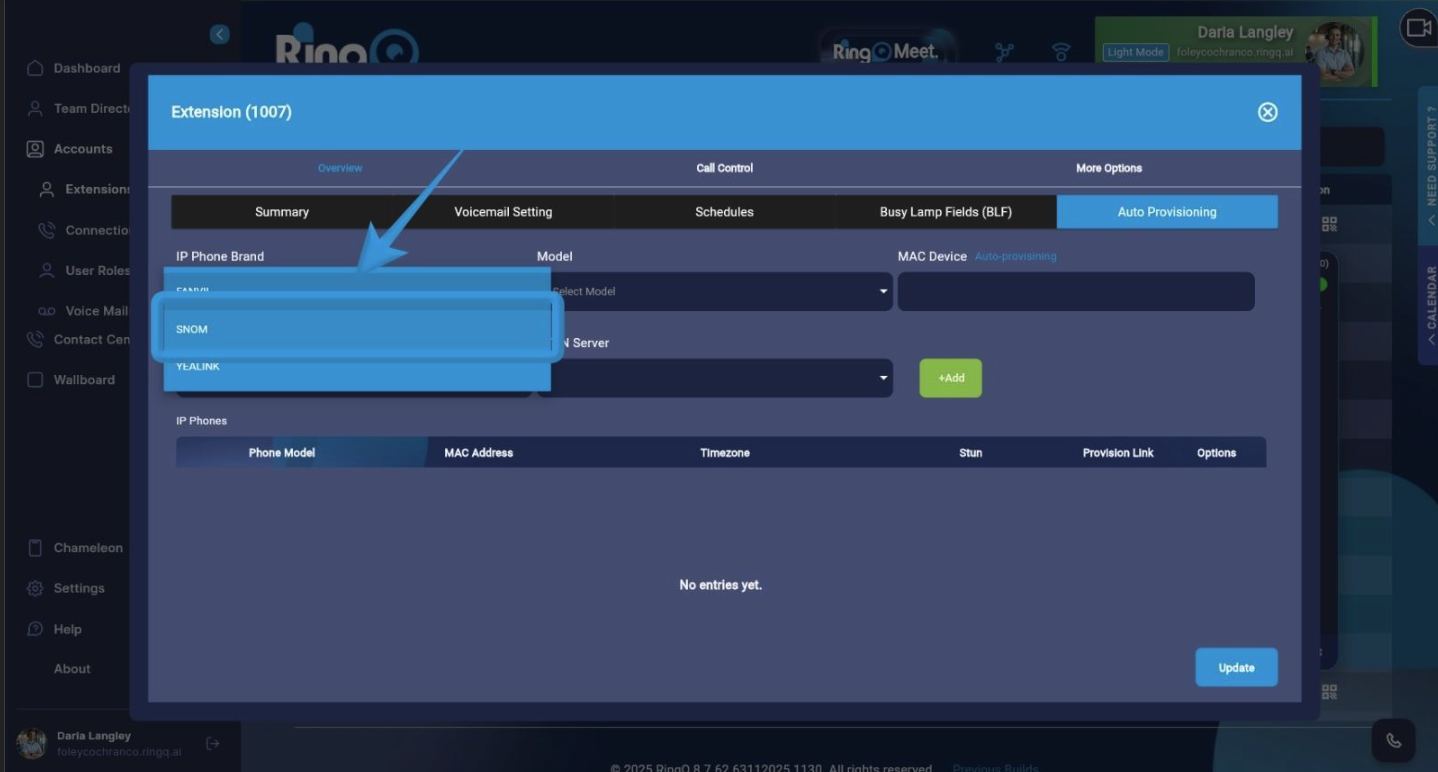
Task: Click the wifi status icon in top bar
Action: (1061, 51)
